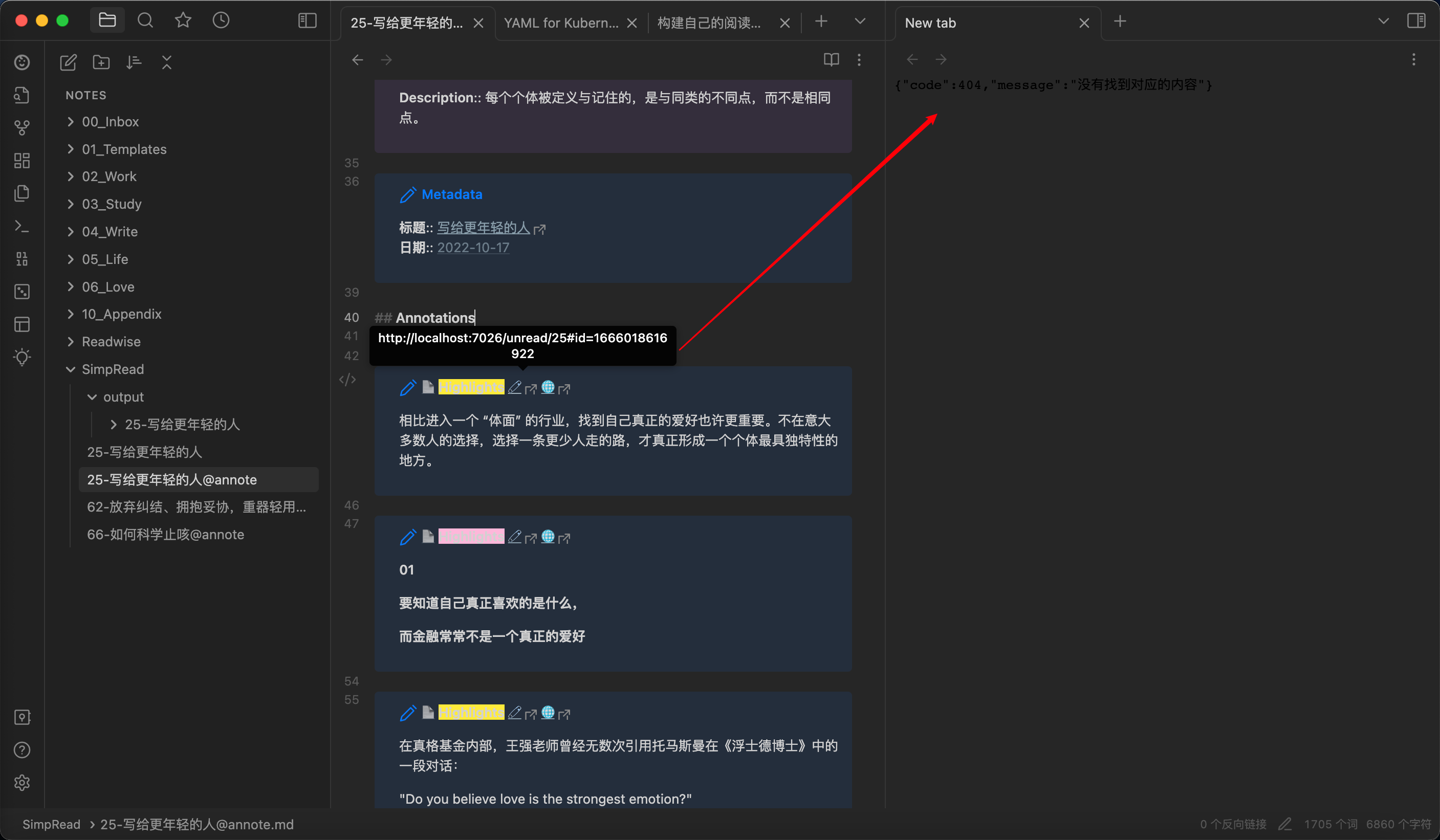Add new tab in right pane
Screen dimensions: 1440x840
[x=1120, y=21]
